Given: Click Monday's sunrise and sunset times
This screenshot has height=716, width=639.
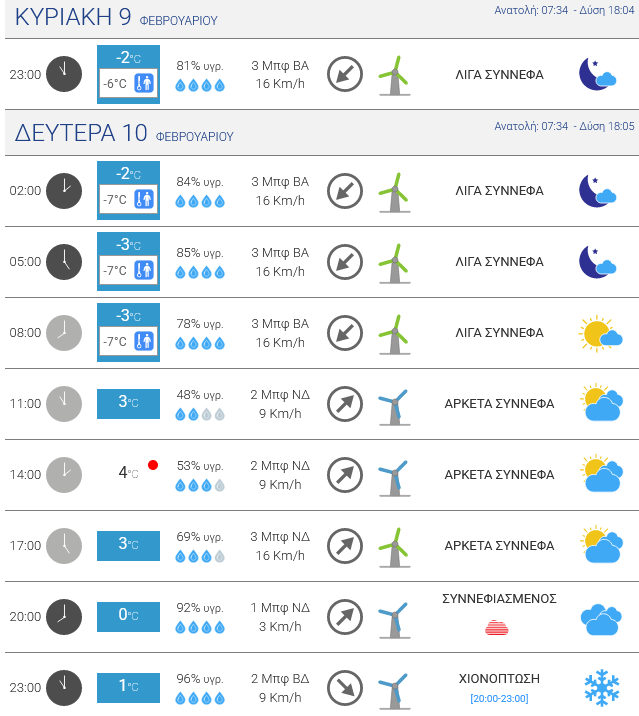Looking at the screenshot, I should point(564,126).
